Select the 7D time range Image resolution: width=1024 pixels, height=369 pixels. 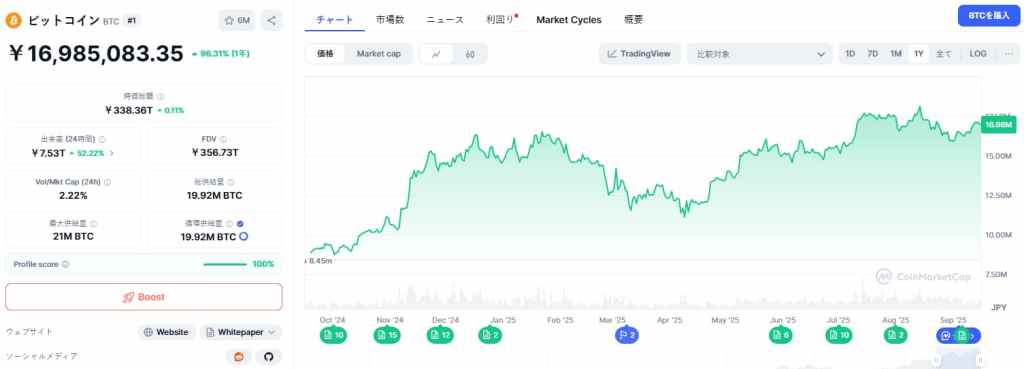point(872,54)
